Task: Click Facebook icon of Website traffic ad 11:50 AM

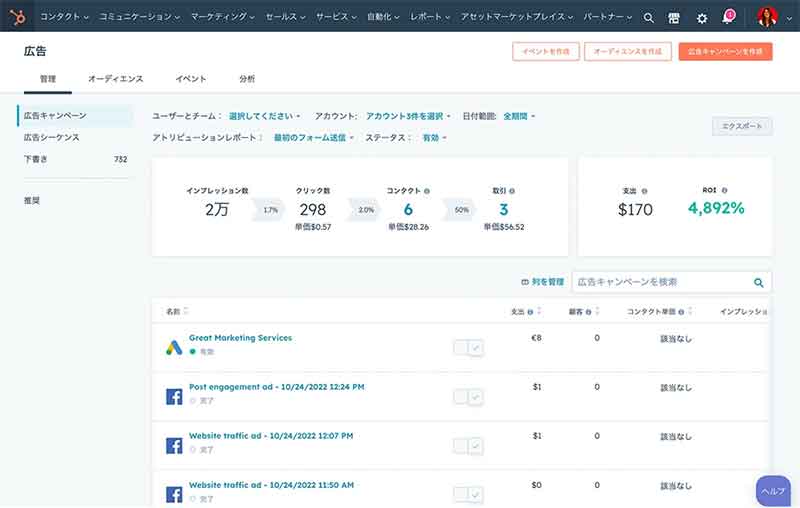Action: (174, 494)
